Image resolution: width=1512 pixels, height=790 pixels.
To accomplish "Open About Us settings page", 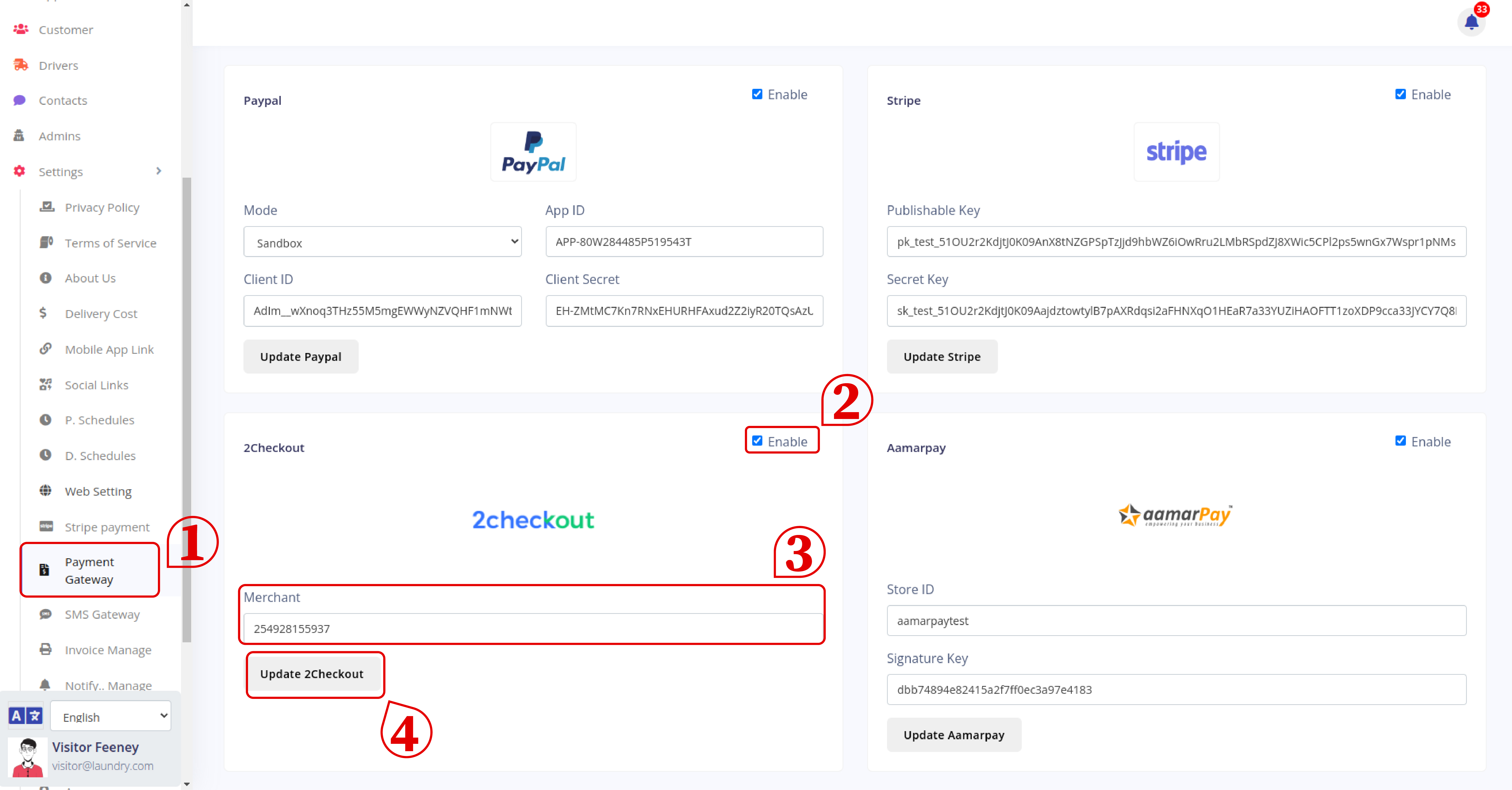I will (x=90, y=278).
